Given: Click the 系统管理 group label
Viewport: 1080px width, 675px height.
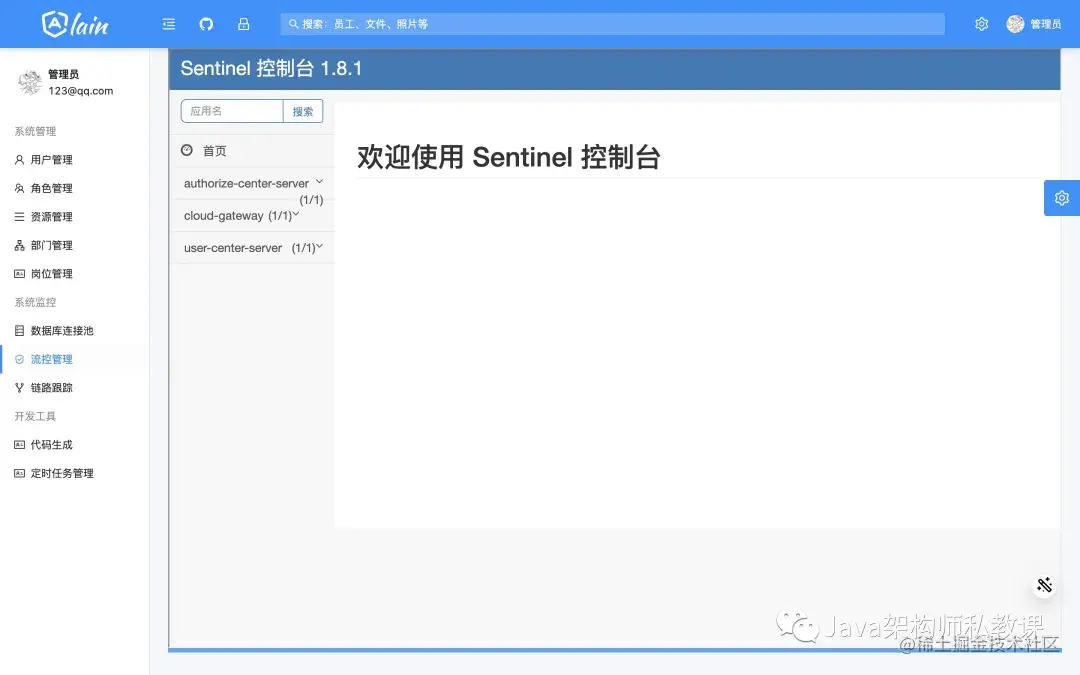Looking at the screenshot, I should (x=35, y=131).
